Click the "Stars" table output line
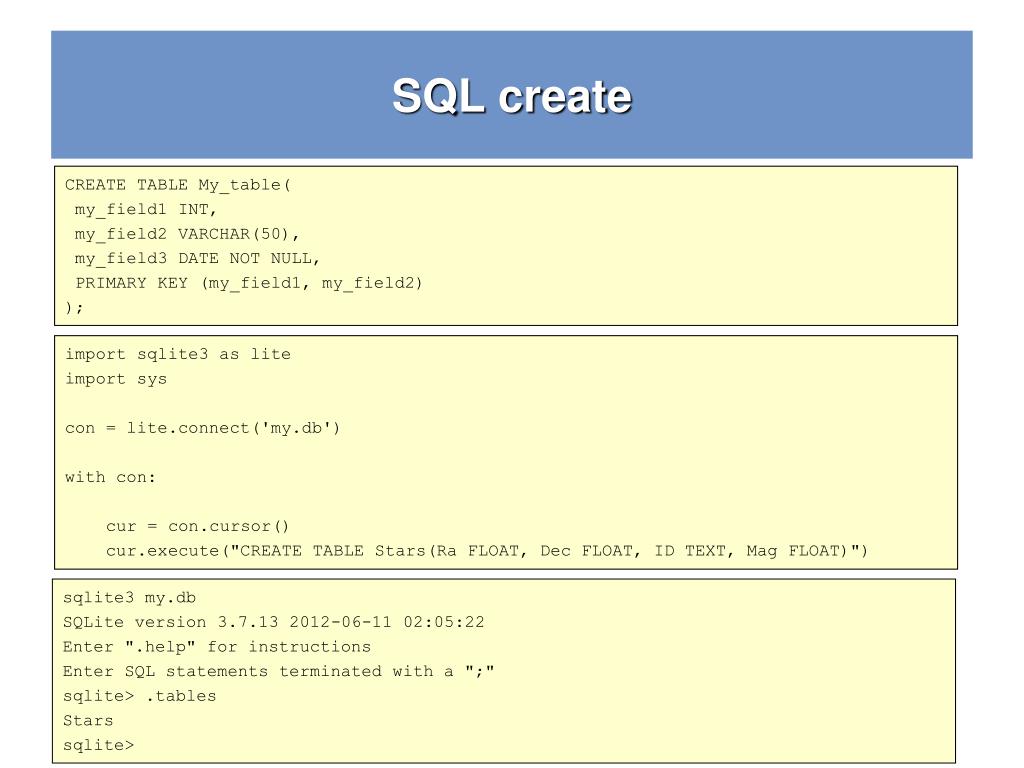The image size is (1024, 768). tap(88, 721)
